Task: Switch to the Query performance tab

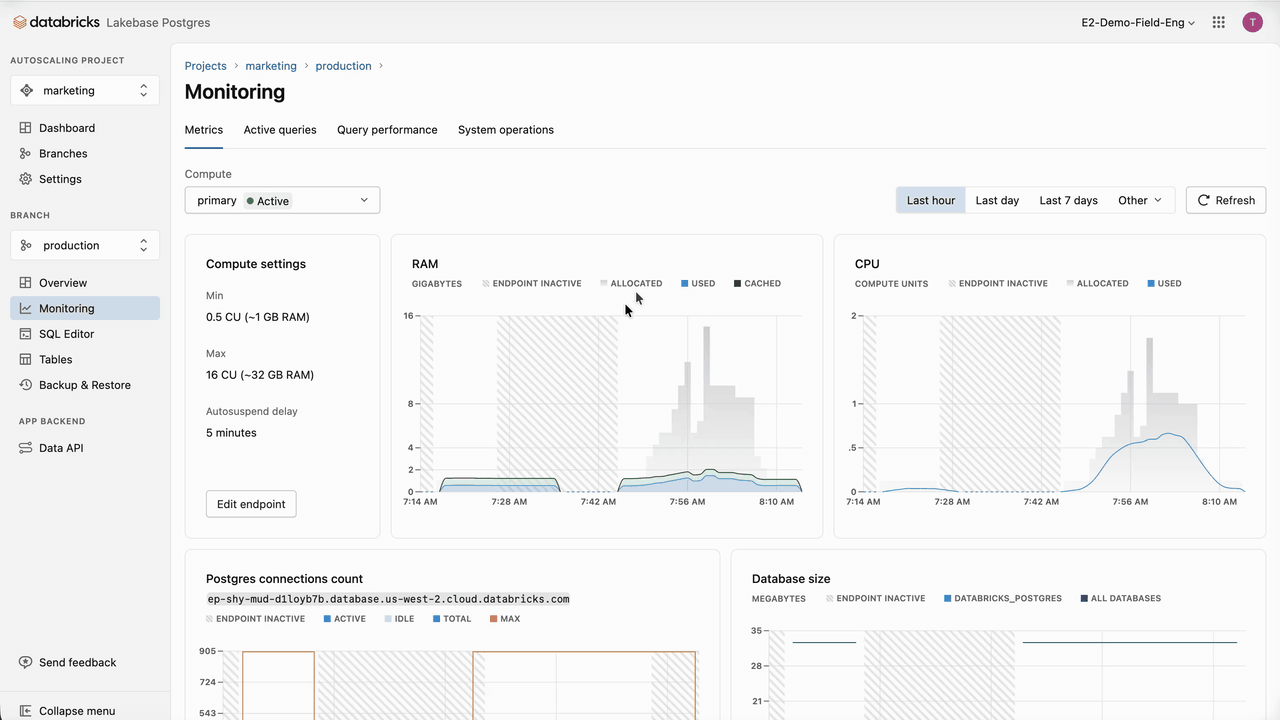Action: coord(387,130)
